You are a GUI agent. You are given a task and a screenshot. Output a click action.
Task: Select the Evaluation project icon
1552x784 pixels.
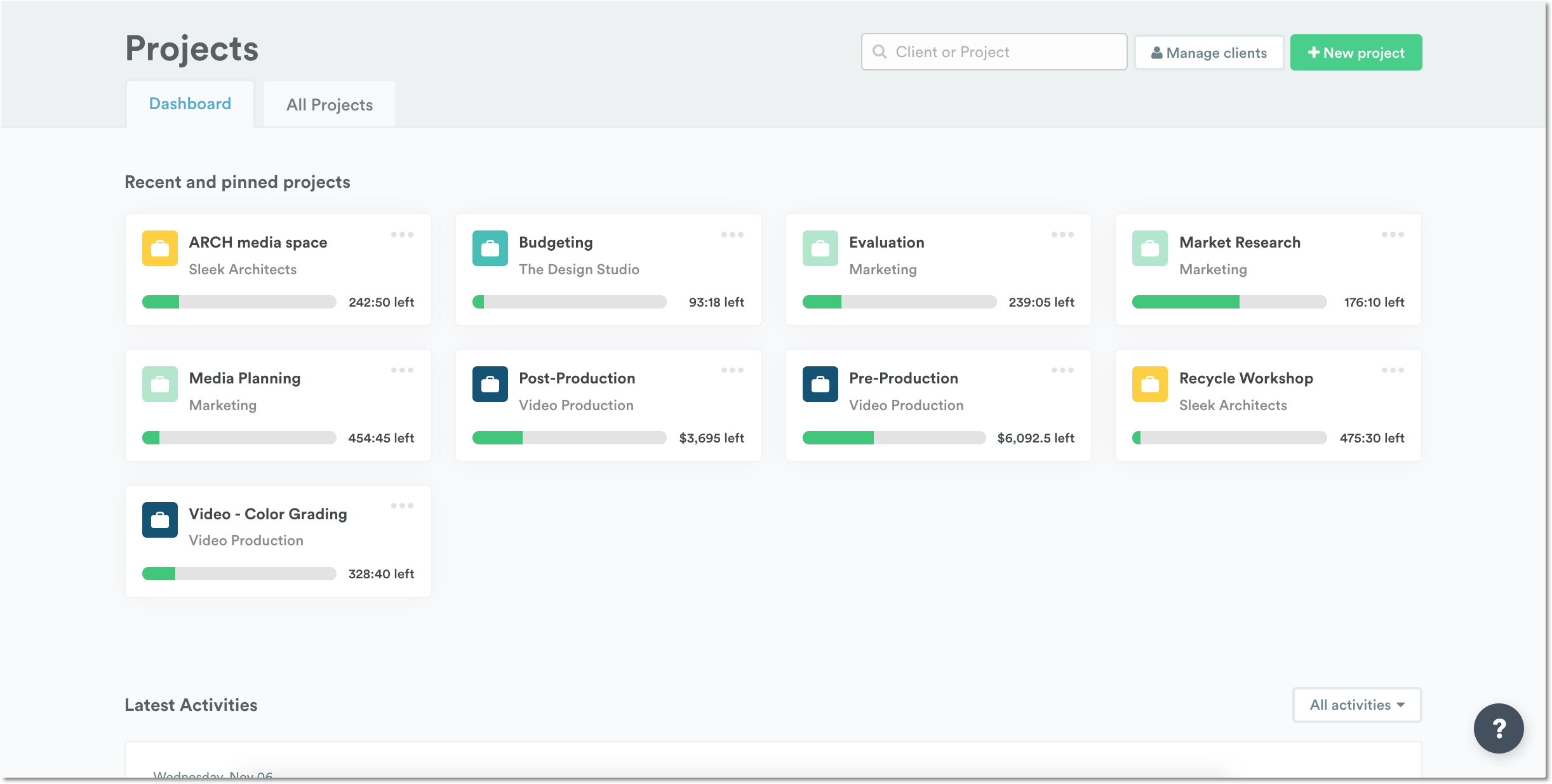pyautogui.click(x=820, y=249)
